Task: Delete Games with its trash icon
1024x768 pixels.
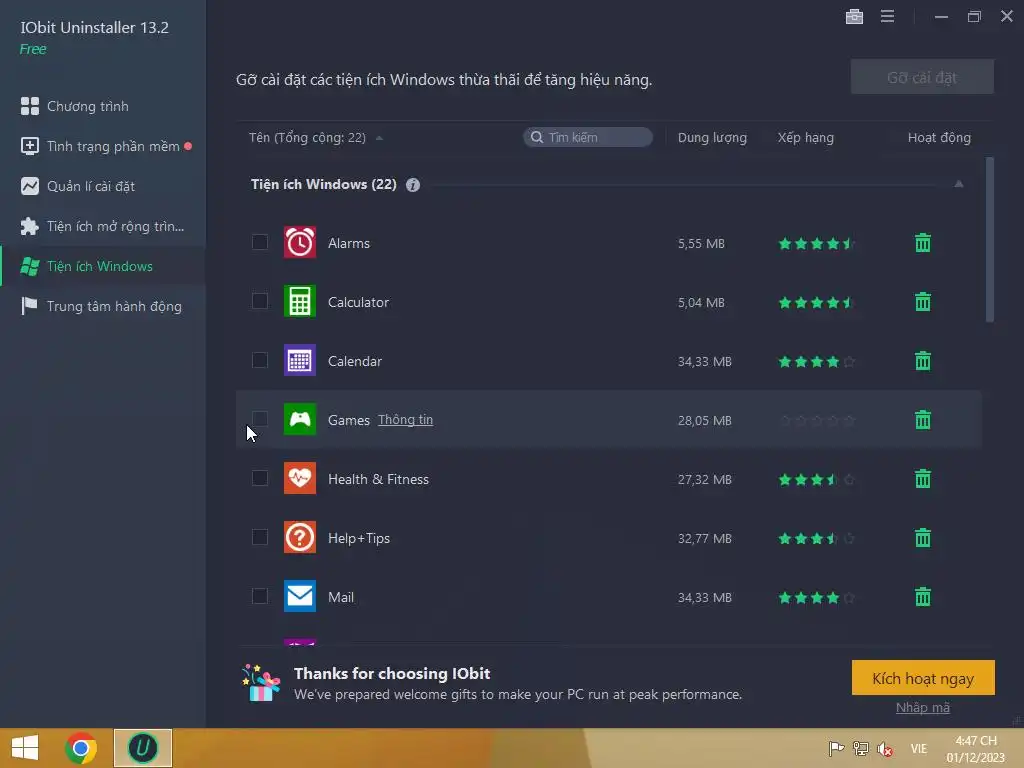Action: [923, 419]
